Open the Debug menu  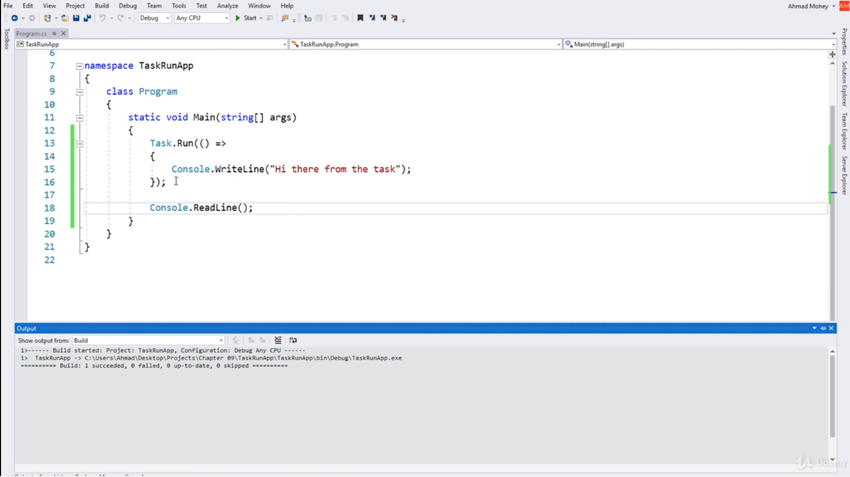pyautogui.click(x=128, y=5)
